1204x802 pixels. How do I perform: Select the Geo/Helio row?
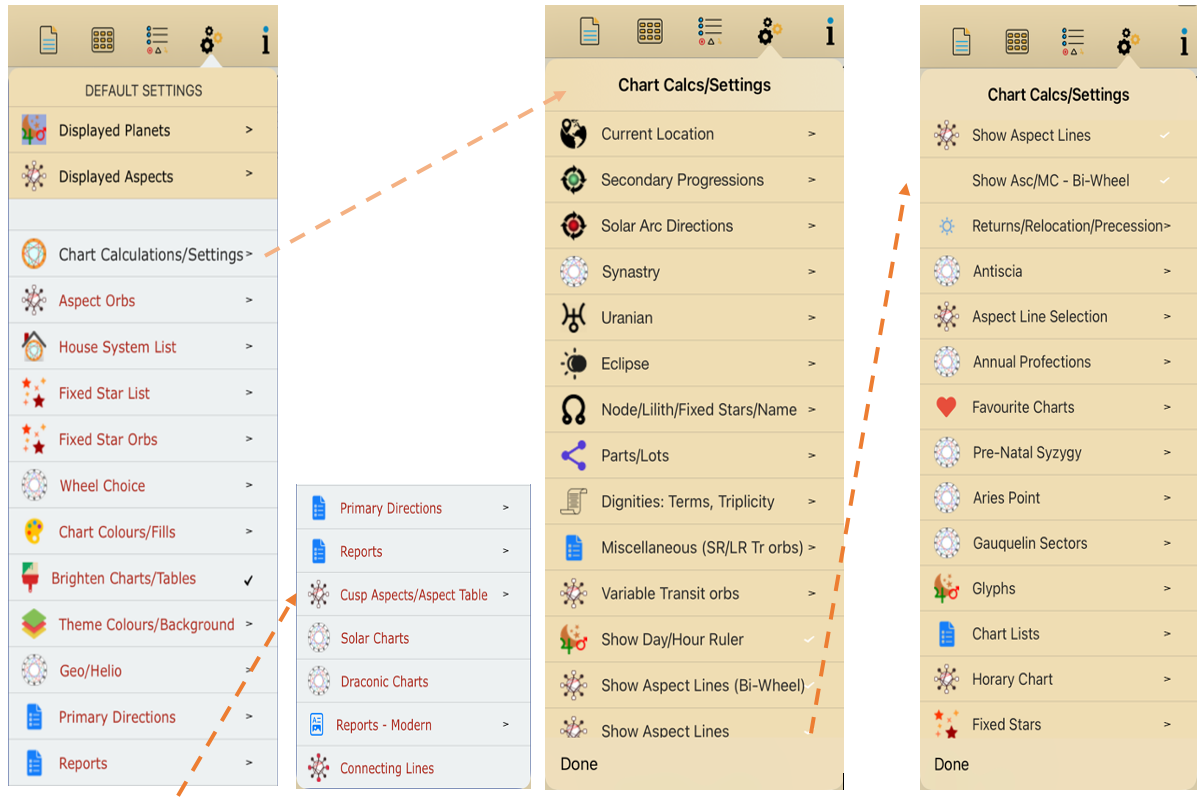(x=90, y=671)
